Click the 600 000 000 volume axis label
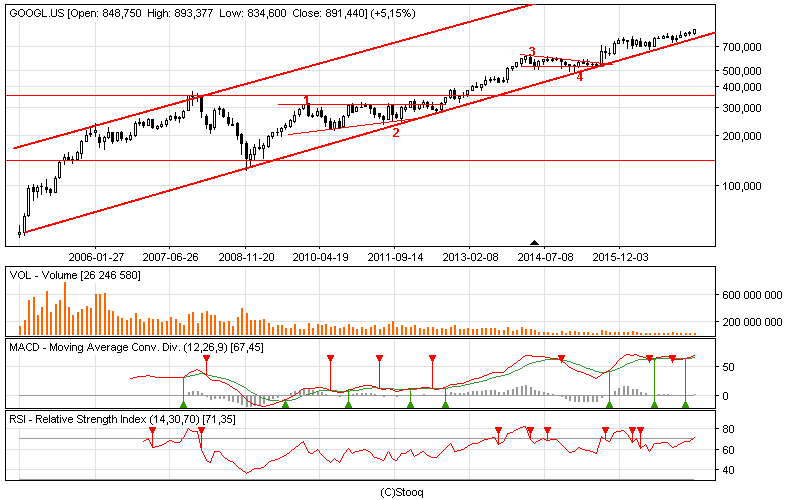This screenshot has height=500, width=800. click(752, 295)
